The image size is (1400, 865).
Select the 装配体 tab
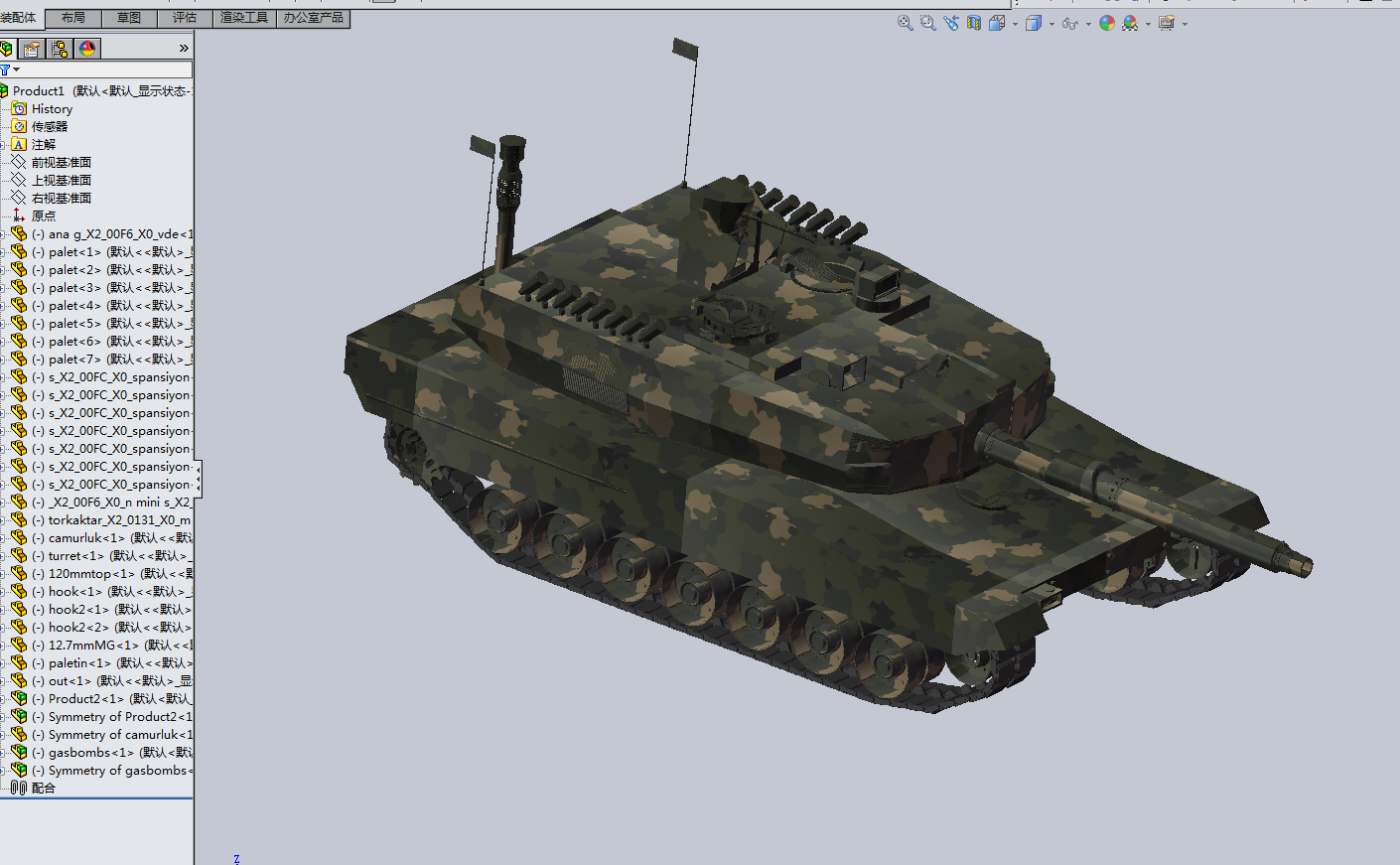(x=18, y=18)
